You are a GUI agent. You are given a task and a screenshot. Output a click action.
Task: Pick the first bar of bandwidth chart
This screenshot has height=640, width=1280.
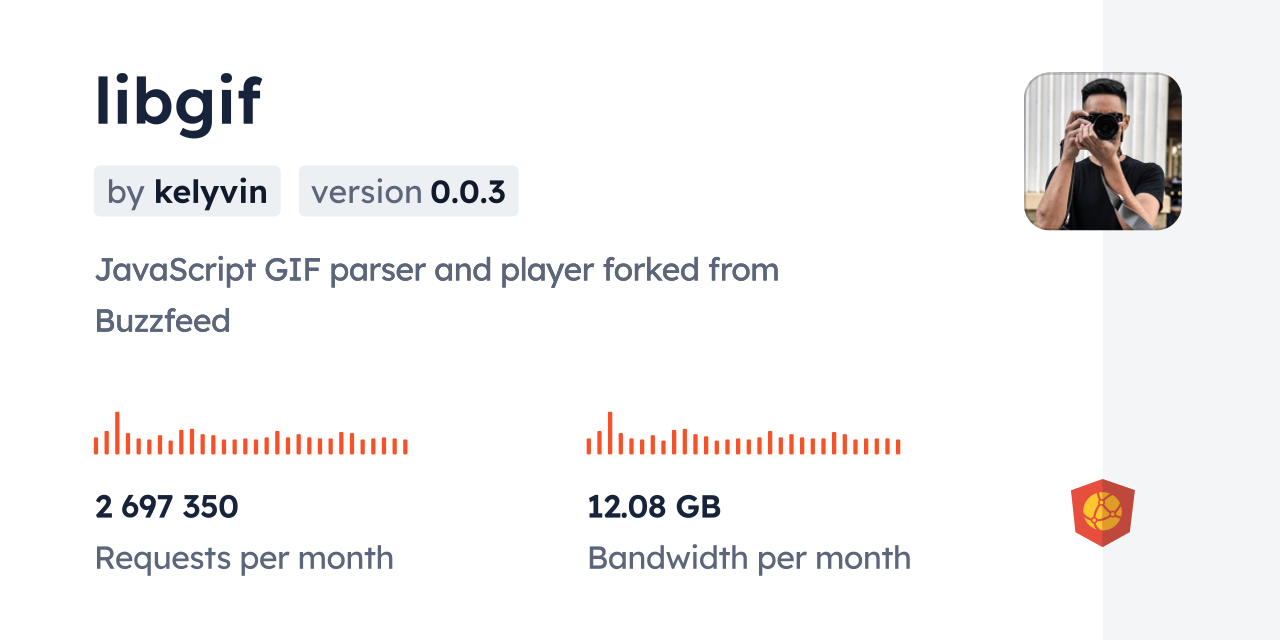(589, 445)
